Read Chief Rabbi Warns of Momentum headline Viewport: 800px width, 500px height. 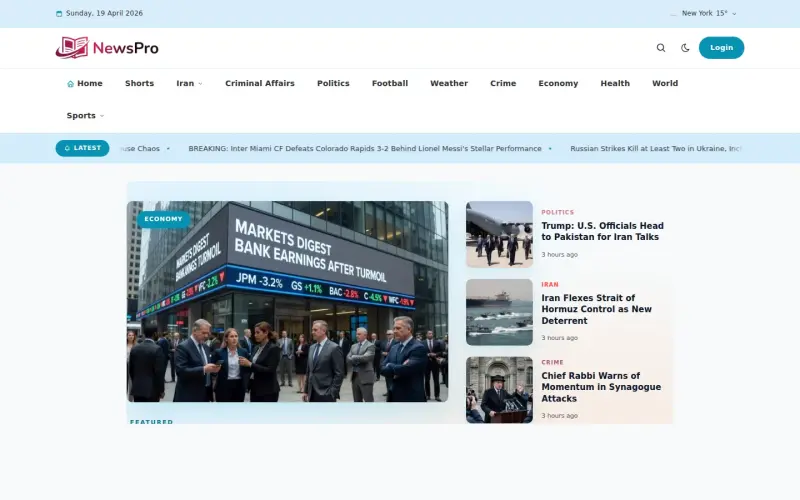(601, 387)
